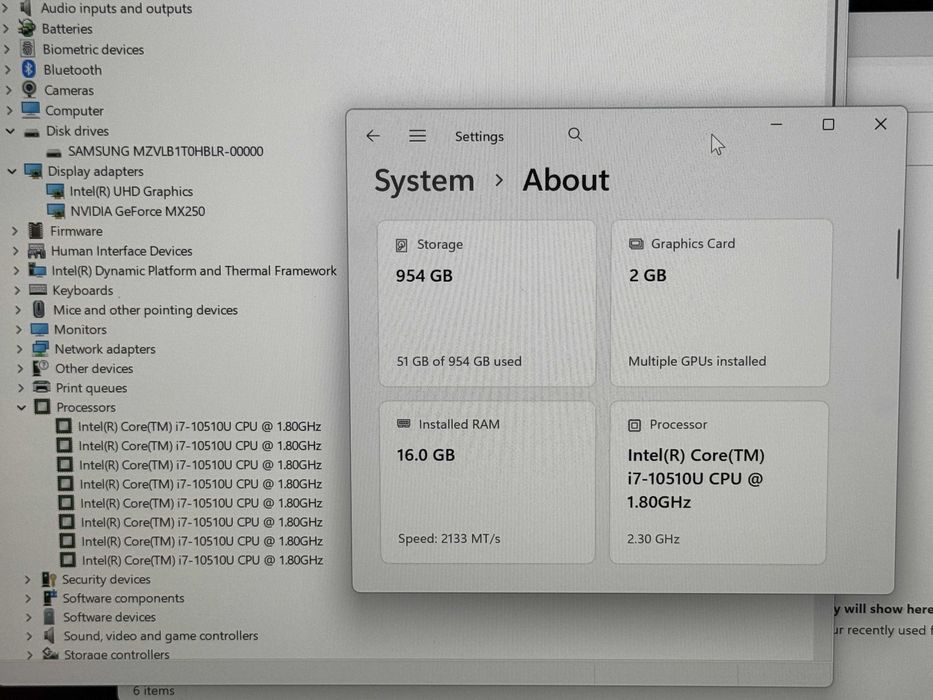Select SAMSUNG MZVLB1T0HBLR-00000 disk entry
The height and width of the screenshot is (700, 933).
(165, 151)
